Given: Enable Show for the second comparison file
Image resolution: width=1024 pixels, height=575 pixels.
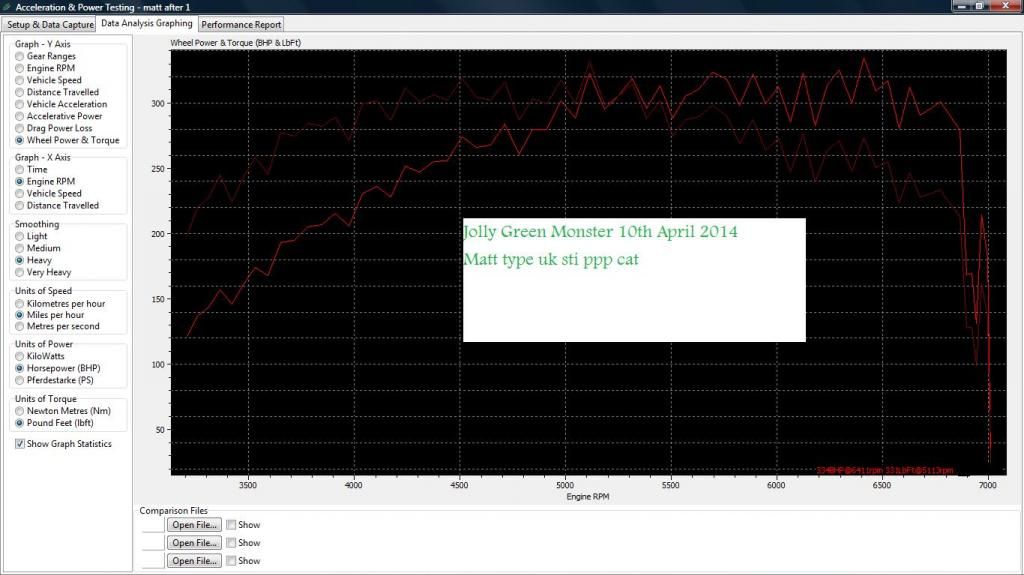Looking at the screenshot, I should (x=231, y=543).
